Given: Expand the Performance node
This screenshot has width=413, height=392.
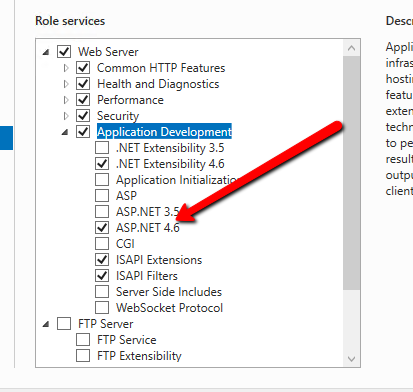Looking at the screenshot, I should pyautogui.click(x=66, y=100).
